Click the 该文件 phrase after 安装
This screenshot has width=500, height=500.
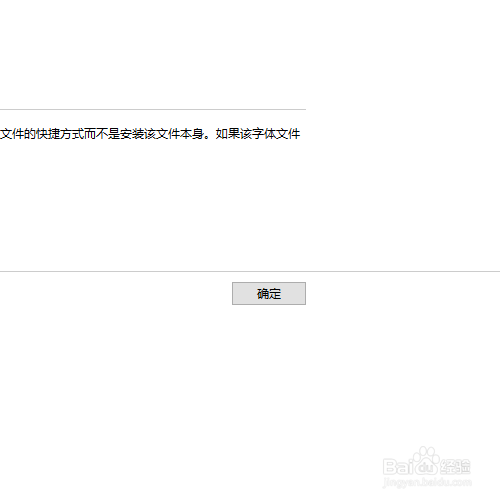point(162,134)
